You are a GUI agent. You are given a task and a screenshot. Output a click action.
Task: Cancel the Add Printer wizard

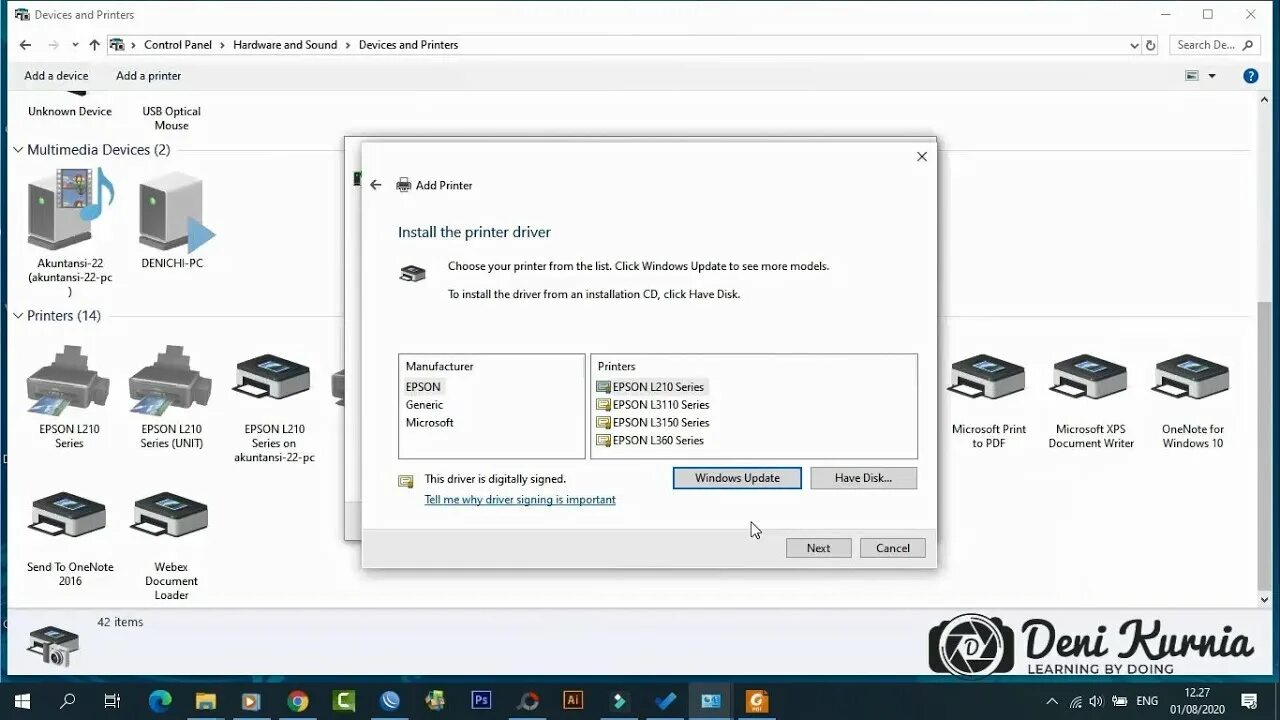(x=893, y=548)
